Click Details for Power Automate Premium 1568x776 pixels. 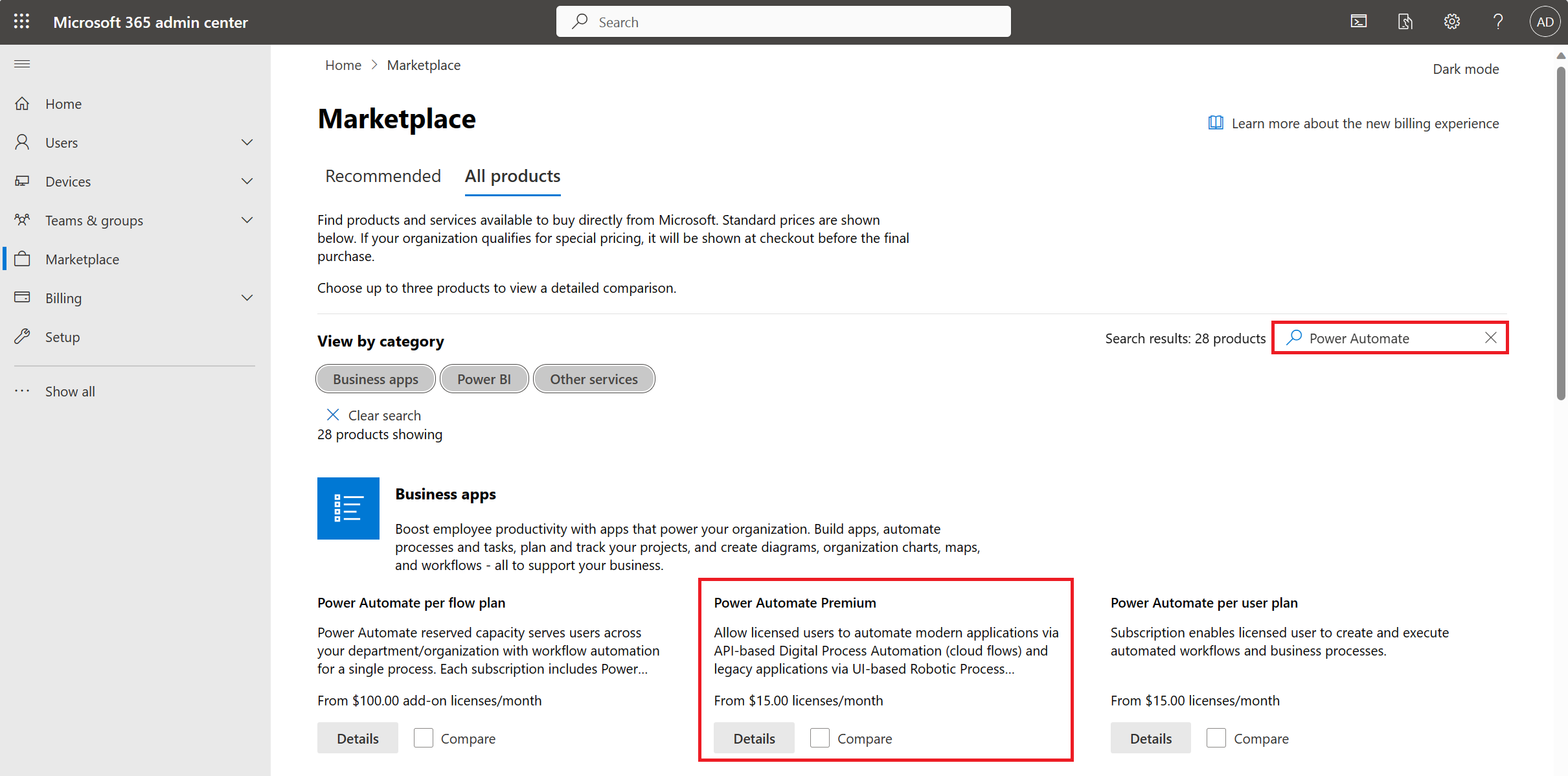point(753,738)
